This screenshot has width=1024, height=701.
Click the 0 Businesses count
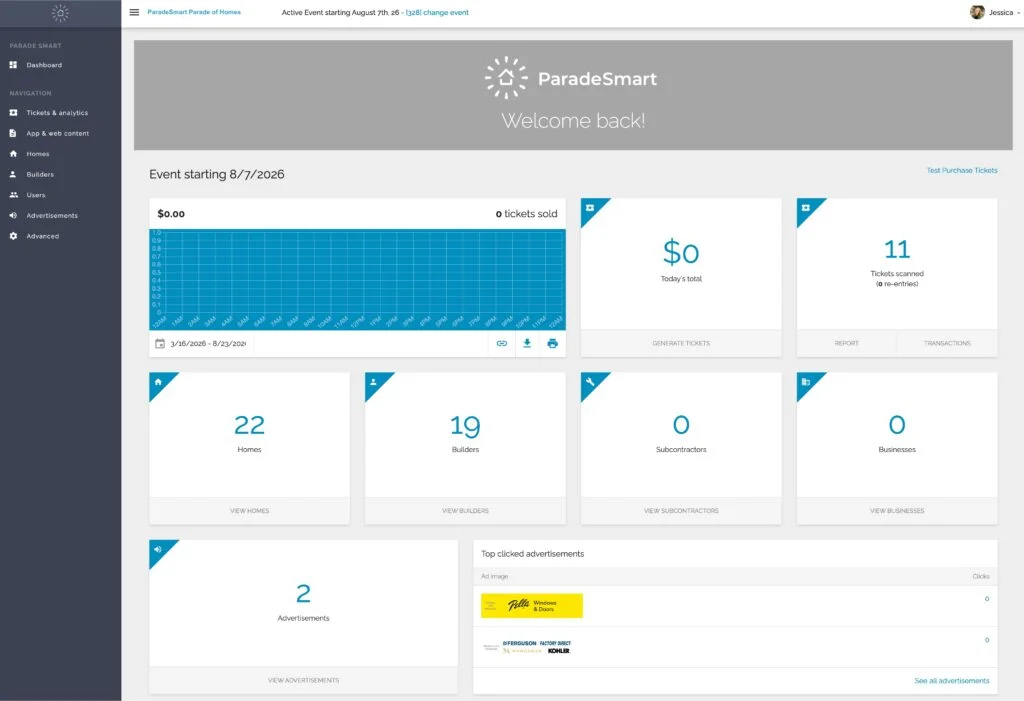tap(897, 425)
